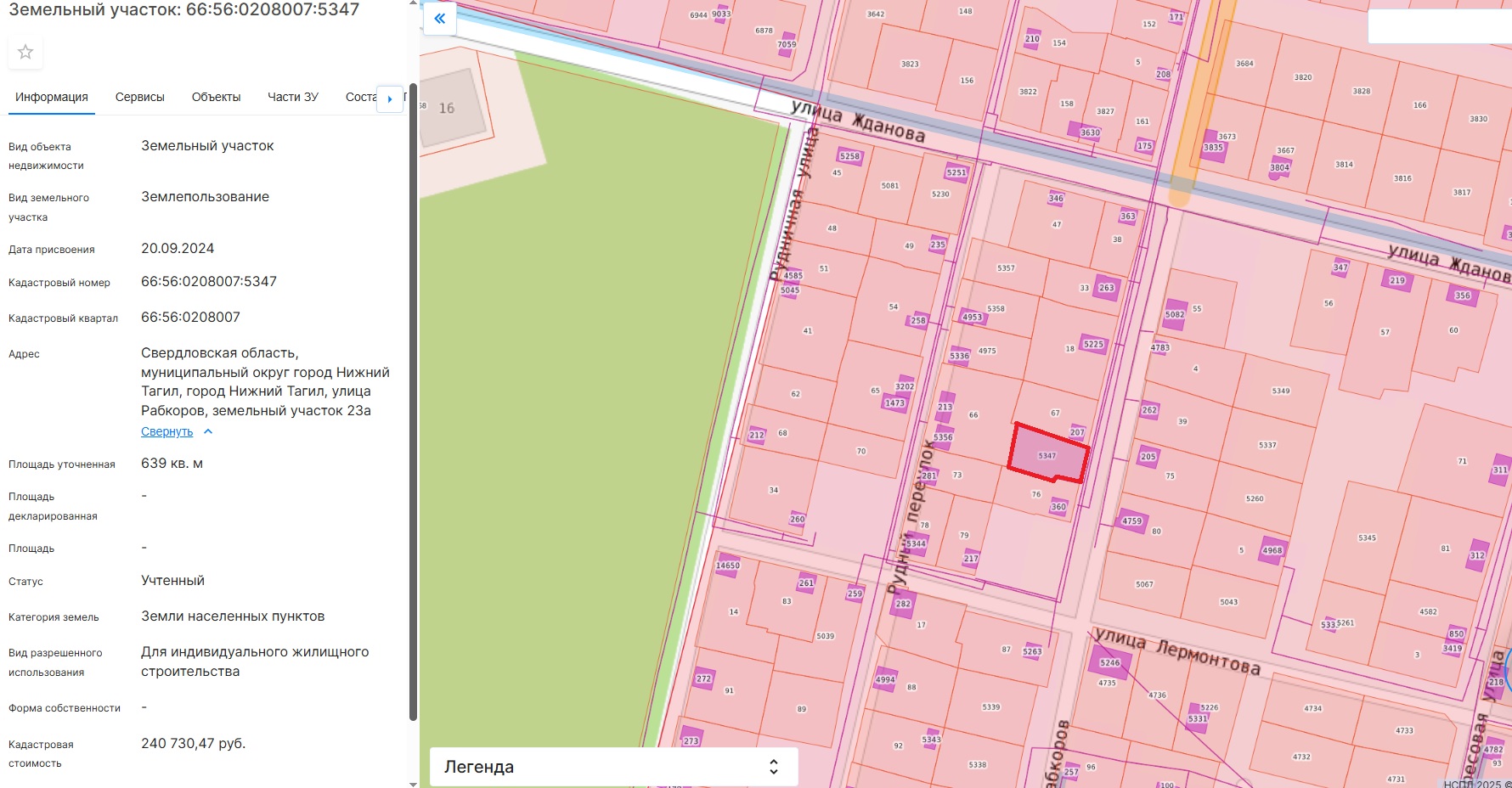The width and height of the screenshot is (1512, 788).
Task: Collapse the info panel with double-chevron button
Action: pyautogui.click(x=440, y=18)
